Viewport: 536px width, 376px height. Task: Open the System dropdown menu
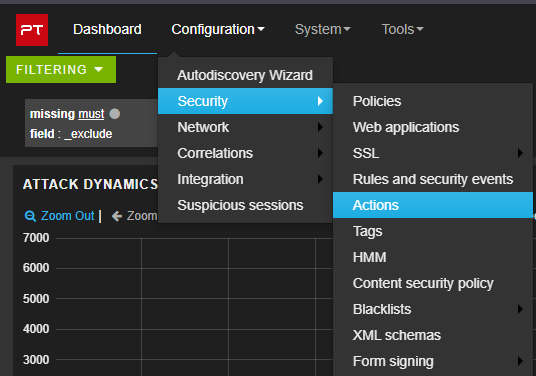tap(322, 29)
